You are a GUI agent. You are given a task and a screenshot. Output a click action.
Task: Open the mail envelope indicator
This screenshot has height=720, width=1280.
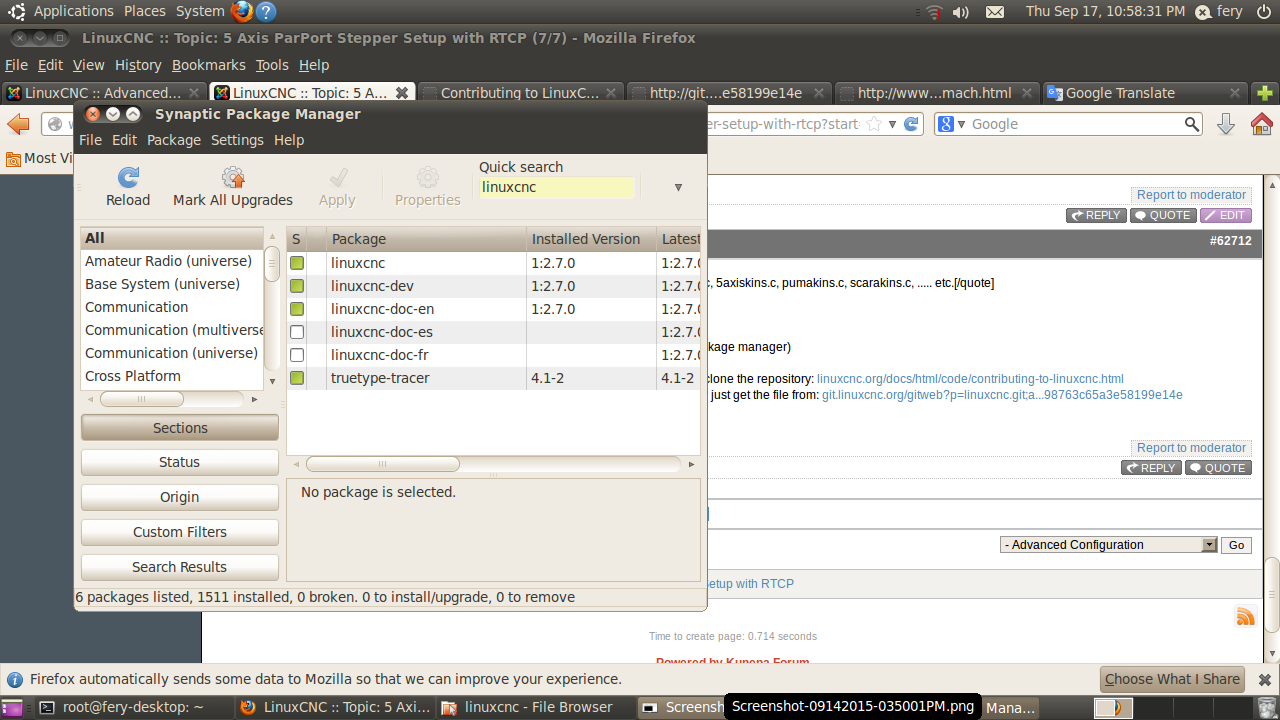995,12
